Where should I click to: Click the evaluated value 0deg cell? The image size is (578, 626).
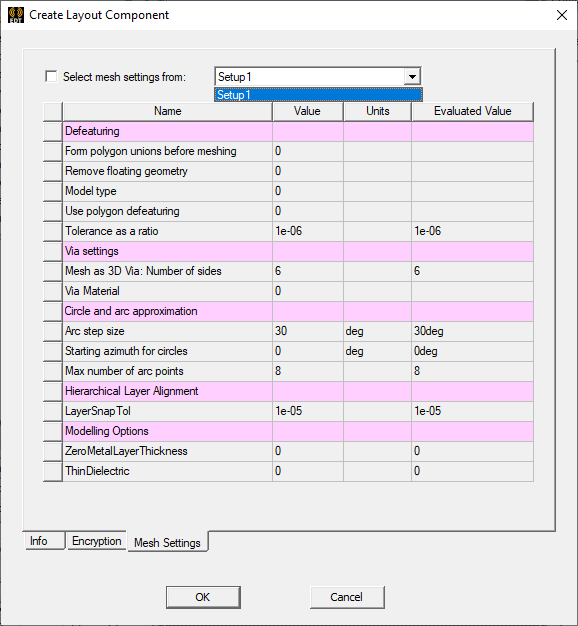coord(473,351)
